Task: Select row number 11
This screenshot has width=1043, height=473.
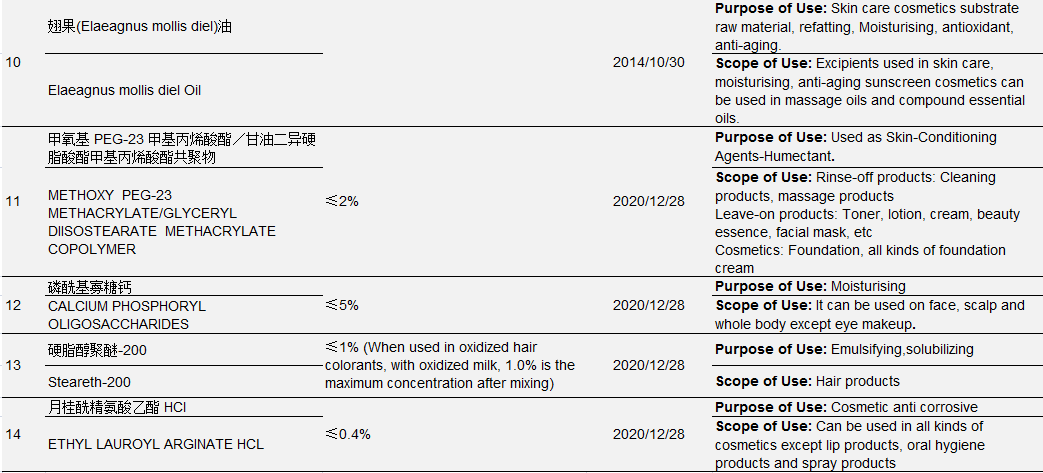Action: pyautogui.click(x=13, y=201)
